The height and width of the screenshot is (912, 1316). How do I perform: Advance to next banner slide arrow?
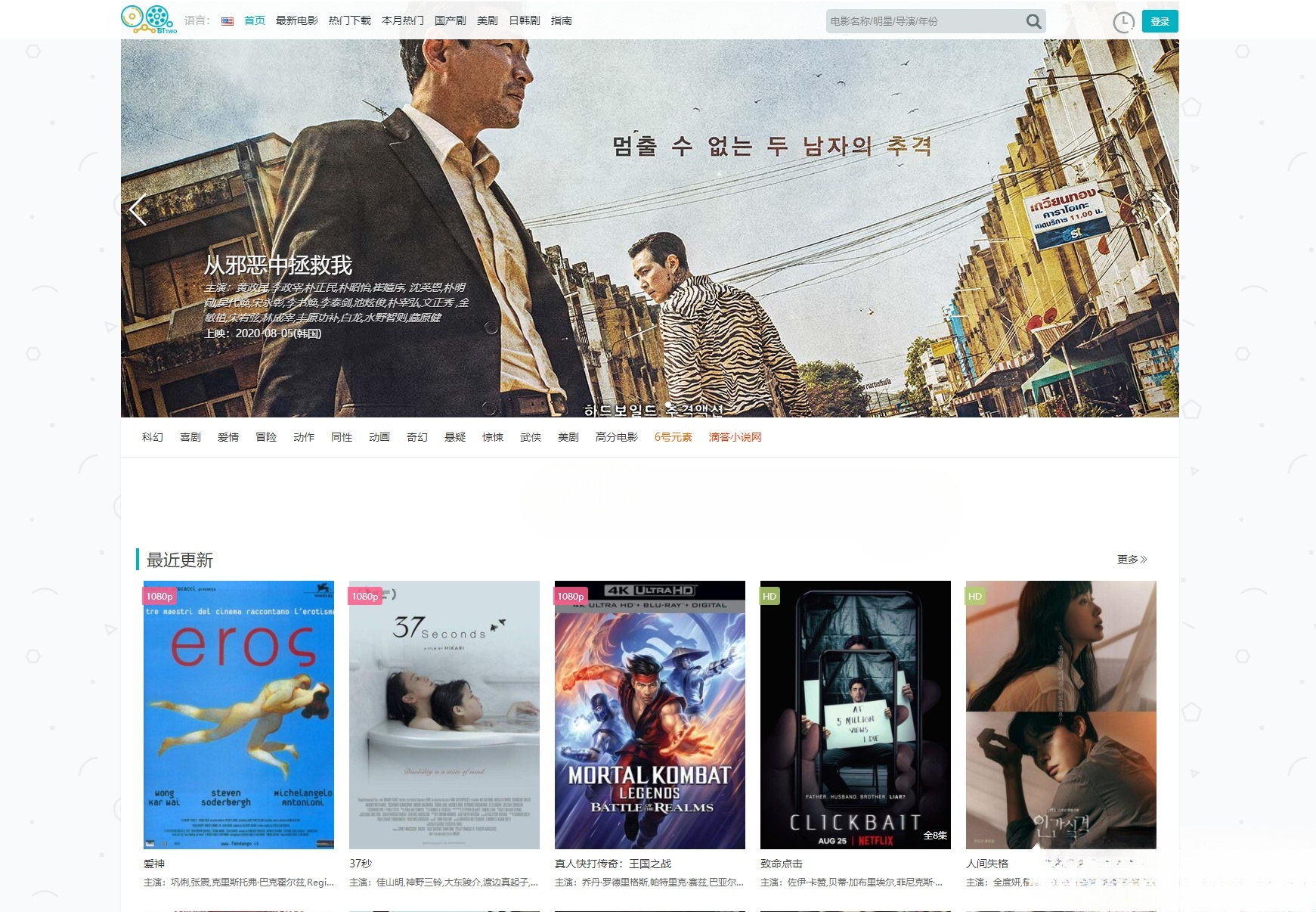(1162, 210)
